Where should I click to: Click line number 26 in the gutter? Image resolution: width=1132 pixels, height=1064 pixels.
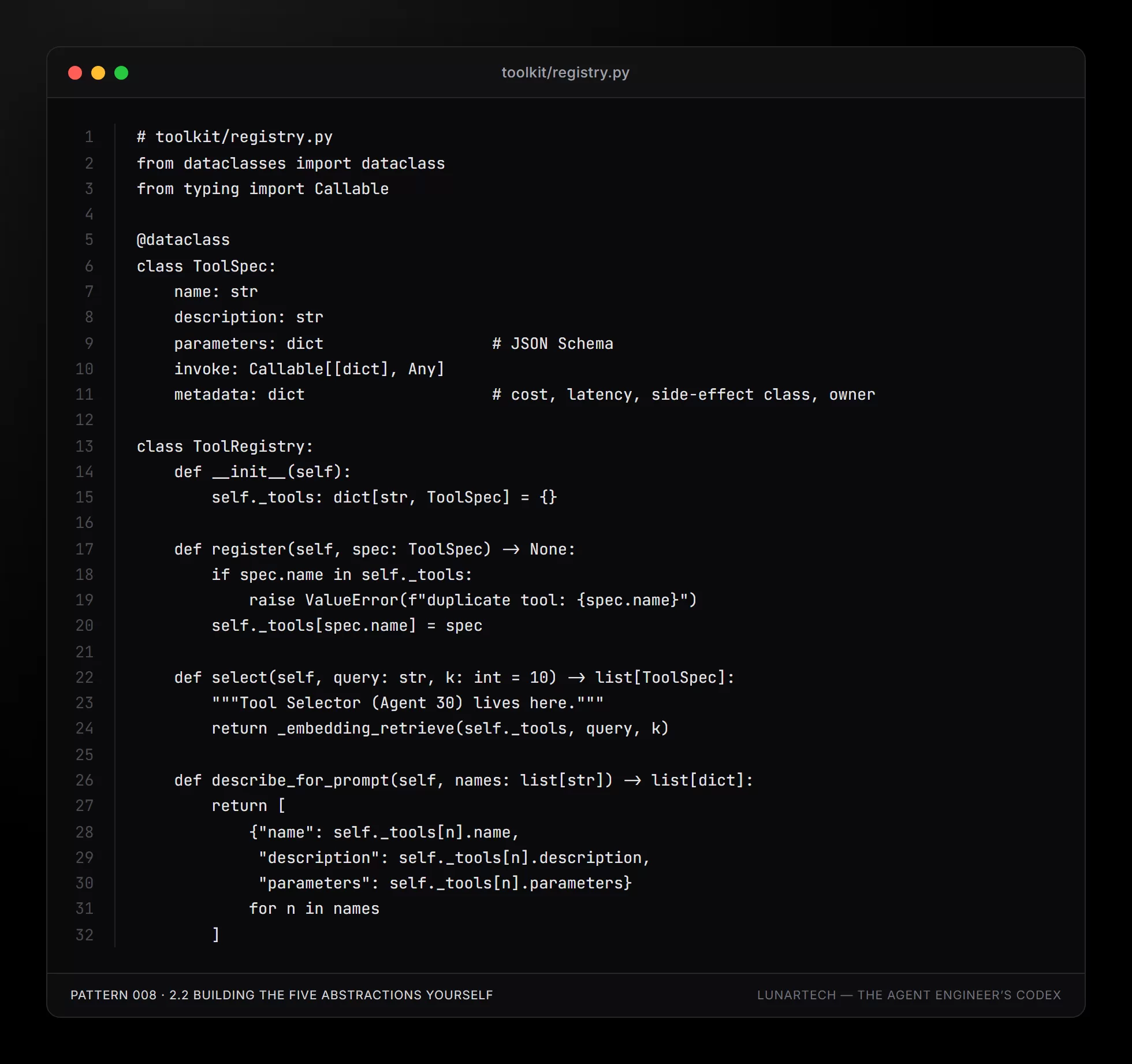[84, 780]
